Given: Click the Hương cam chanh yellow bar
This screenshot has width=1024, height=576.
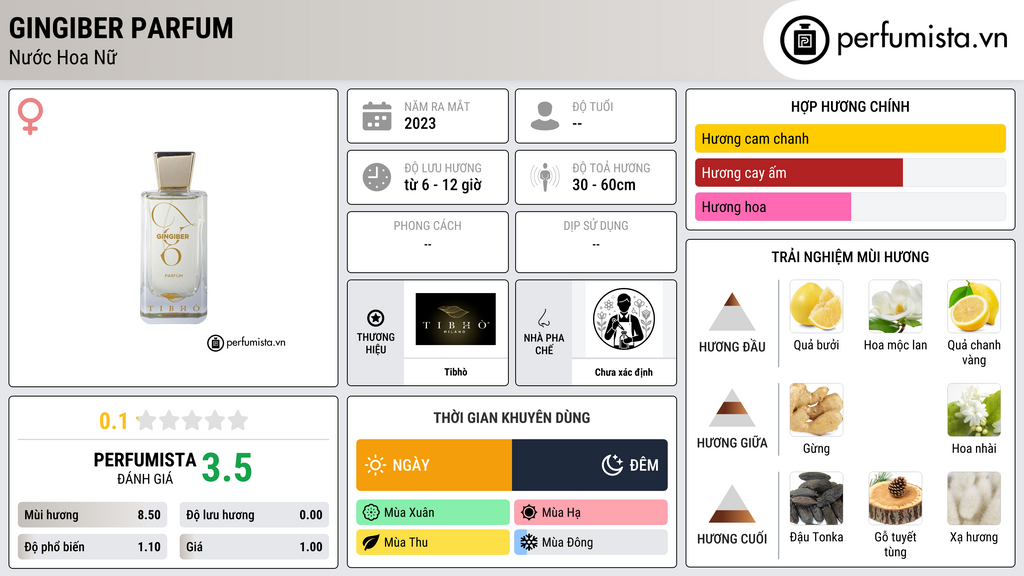Looking at the screenshot, I should 850,138.
